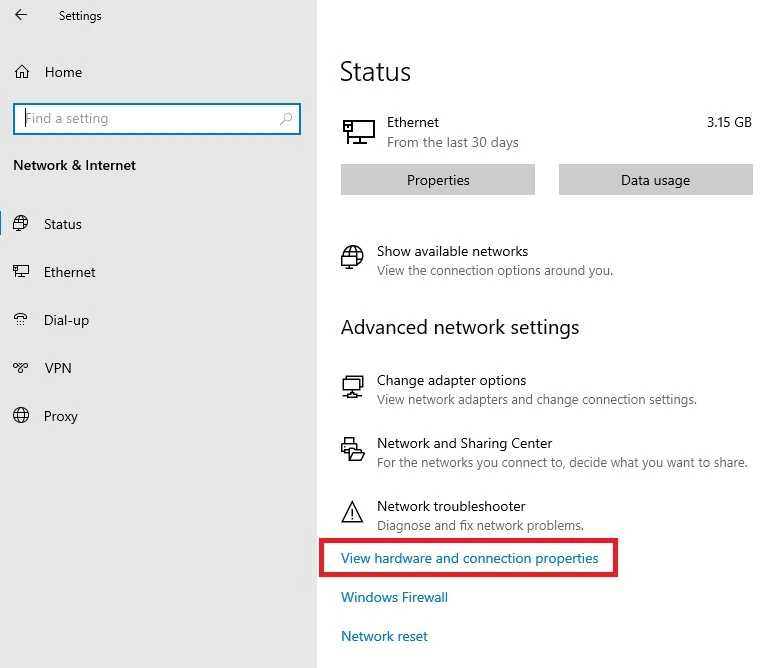The width and height of the screenshot is (783, 668).
Task: Click the Show available networks globe icon
Action: coord(352,257)
